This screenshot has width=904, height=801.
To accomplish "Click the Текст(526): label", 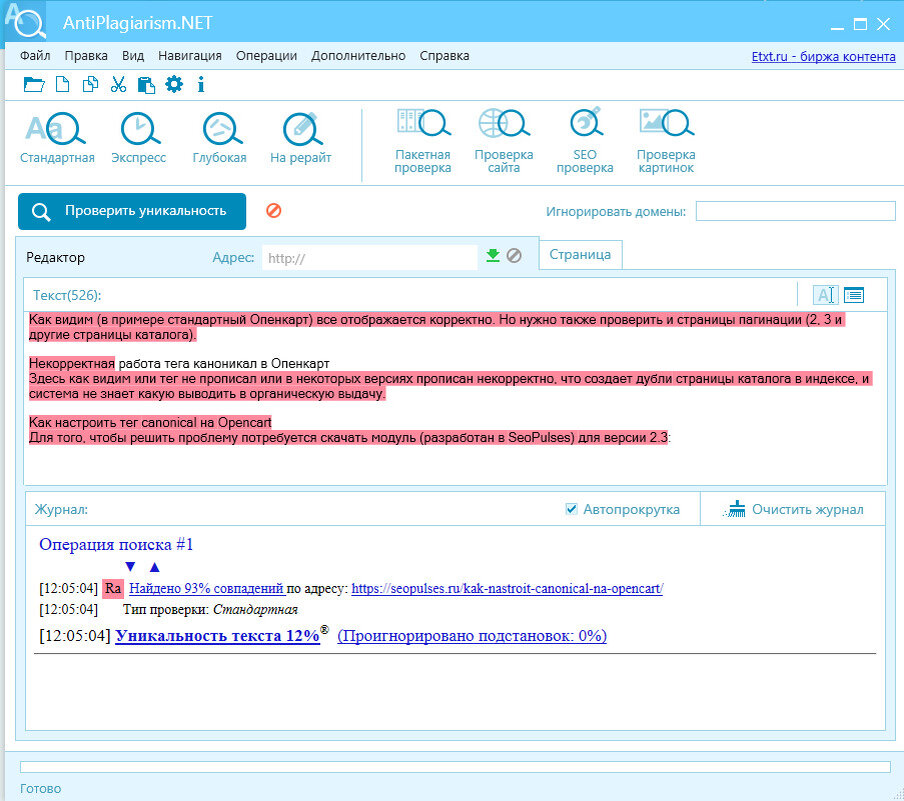I will (x=67, y=295).
